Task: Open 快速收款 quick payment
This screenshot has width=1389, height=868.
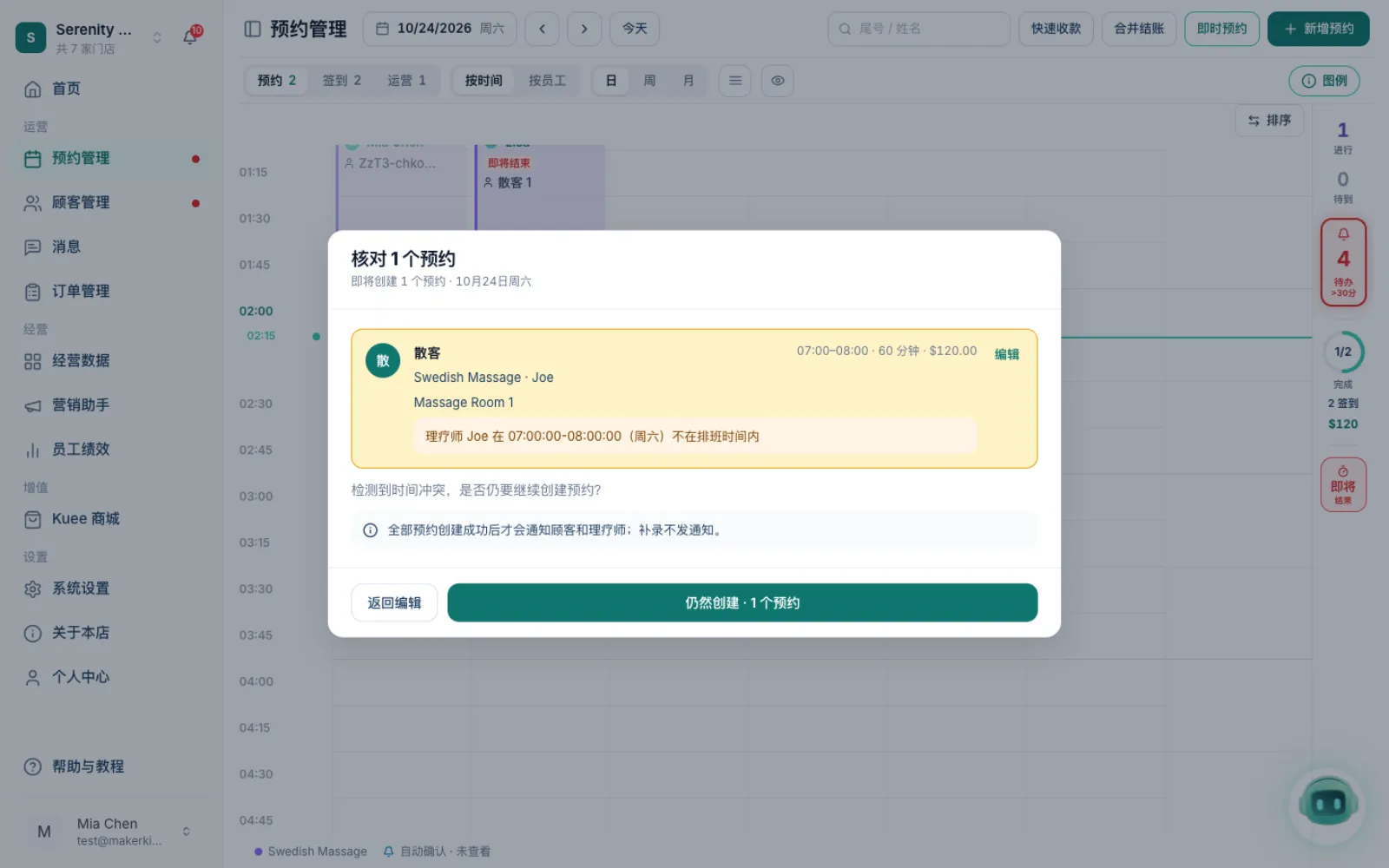Action: pos(1056,29)
